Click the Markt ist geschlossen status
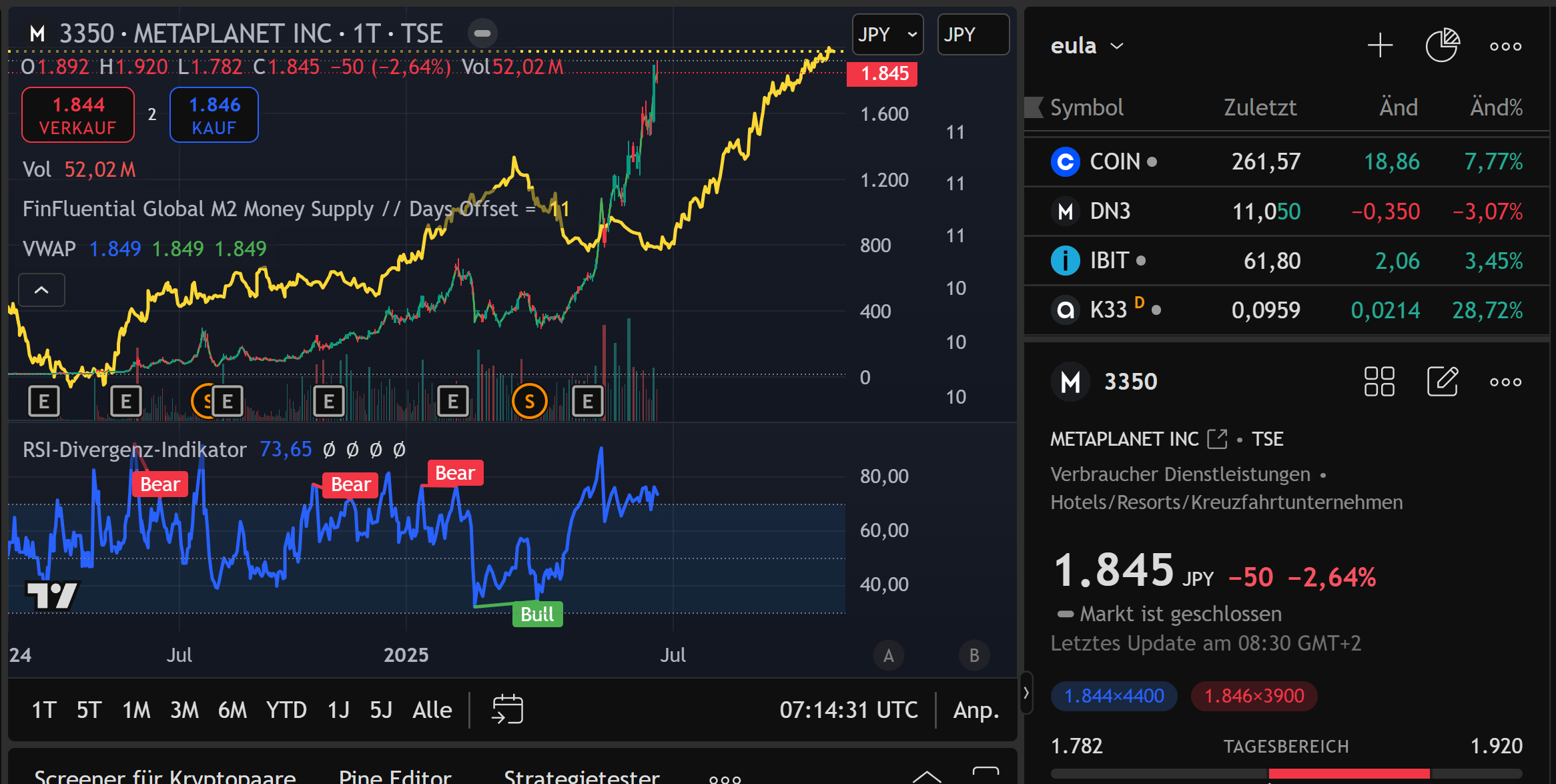 (1170, 614)
